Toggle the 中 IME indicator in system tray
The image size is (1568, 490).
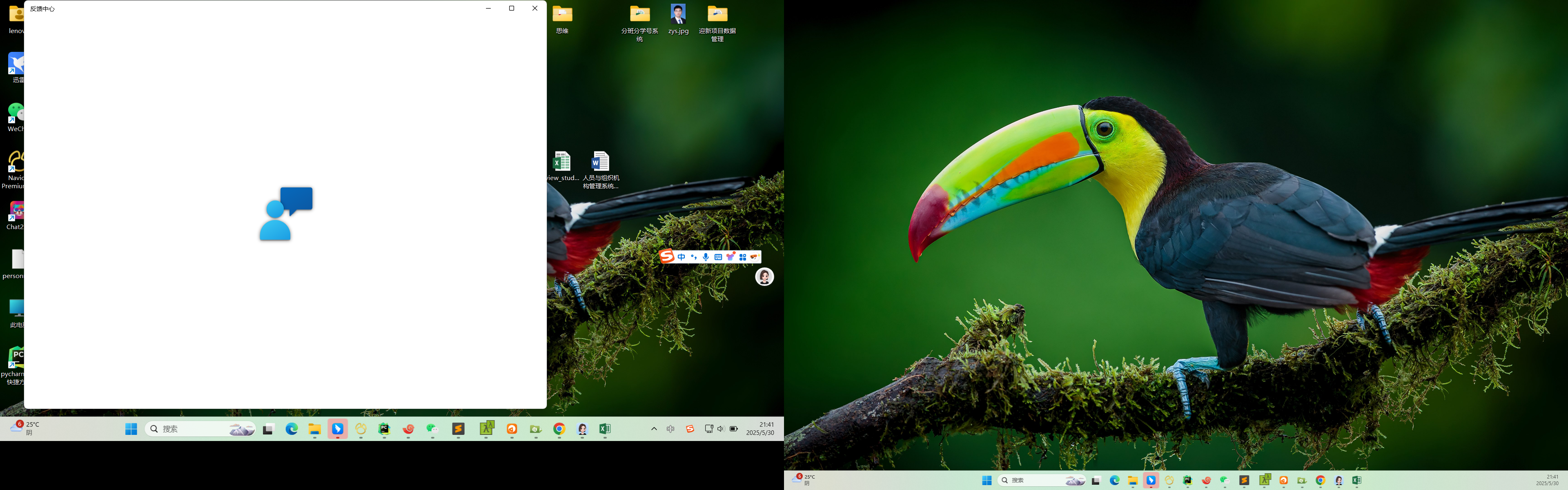coord(671,429)
